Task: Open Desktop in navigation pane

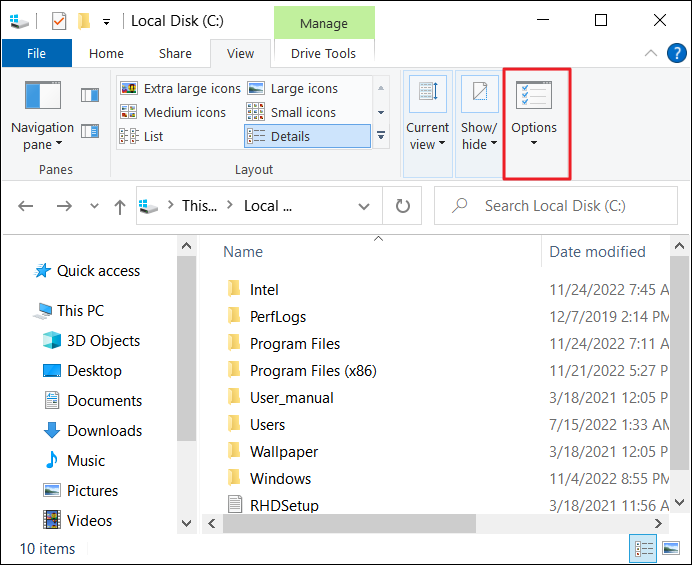Action: [x=83, y=371]
